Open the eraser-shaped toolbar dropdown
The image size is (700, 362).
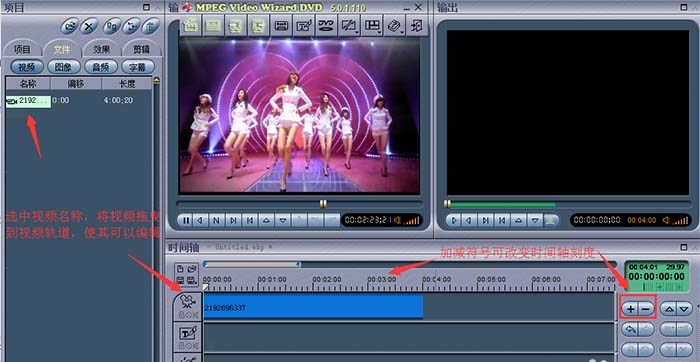[395, 26]
